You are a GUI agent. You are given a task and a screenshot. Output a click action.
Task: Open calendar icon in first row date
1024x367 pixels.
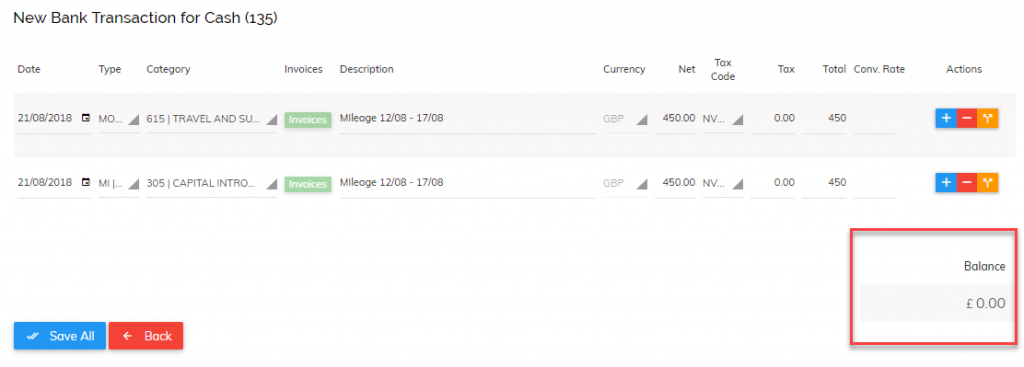(x=86, y=118)
